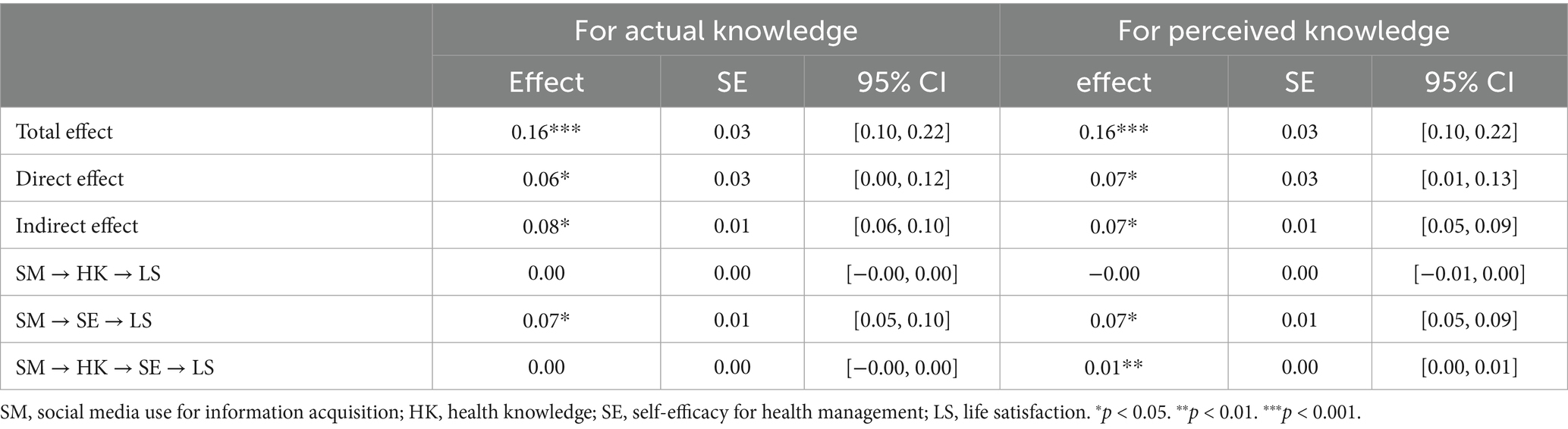Click the capitalized 'Effect' subheader
1568x429 pixels.
(546, 81)
